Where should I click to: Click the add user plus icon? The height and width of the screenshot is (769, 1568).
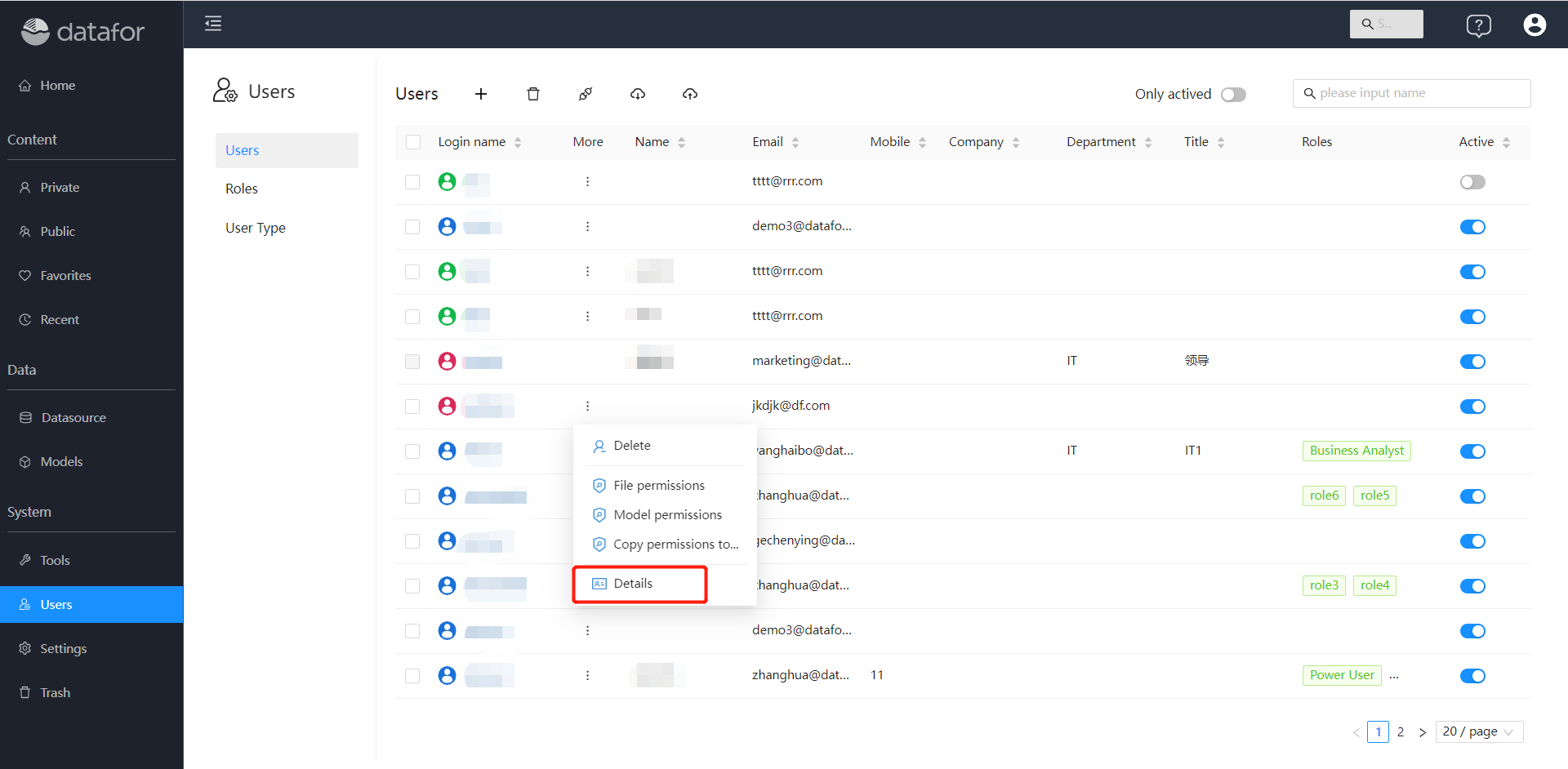click(x=481, y=94)
